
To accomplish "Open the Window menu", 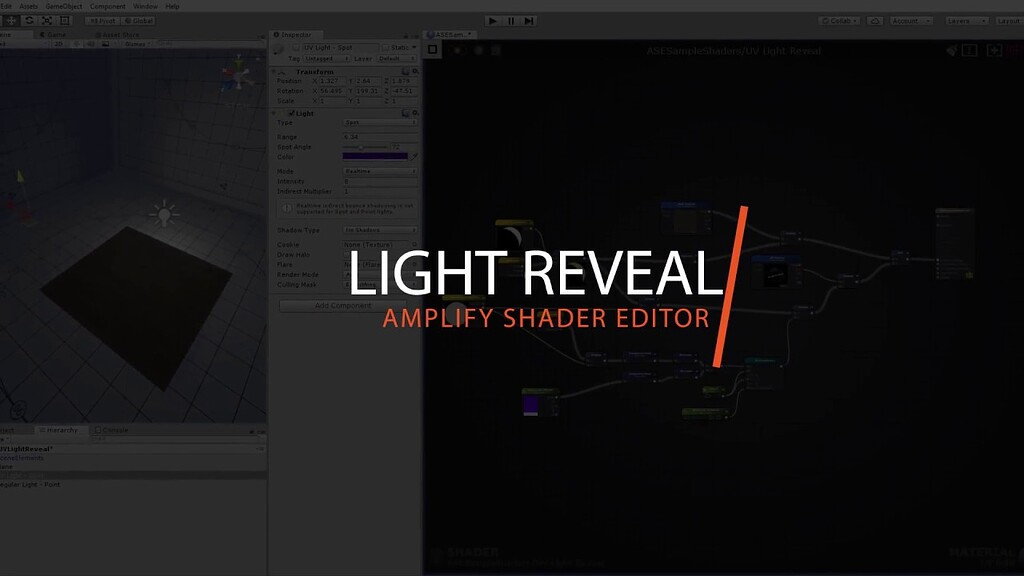I will [148, 5].
